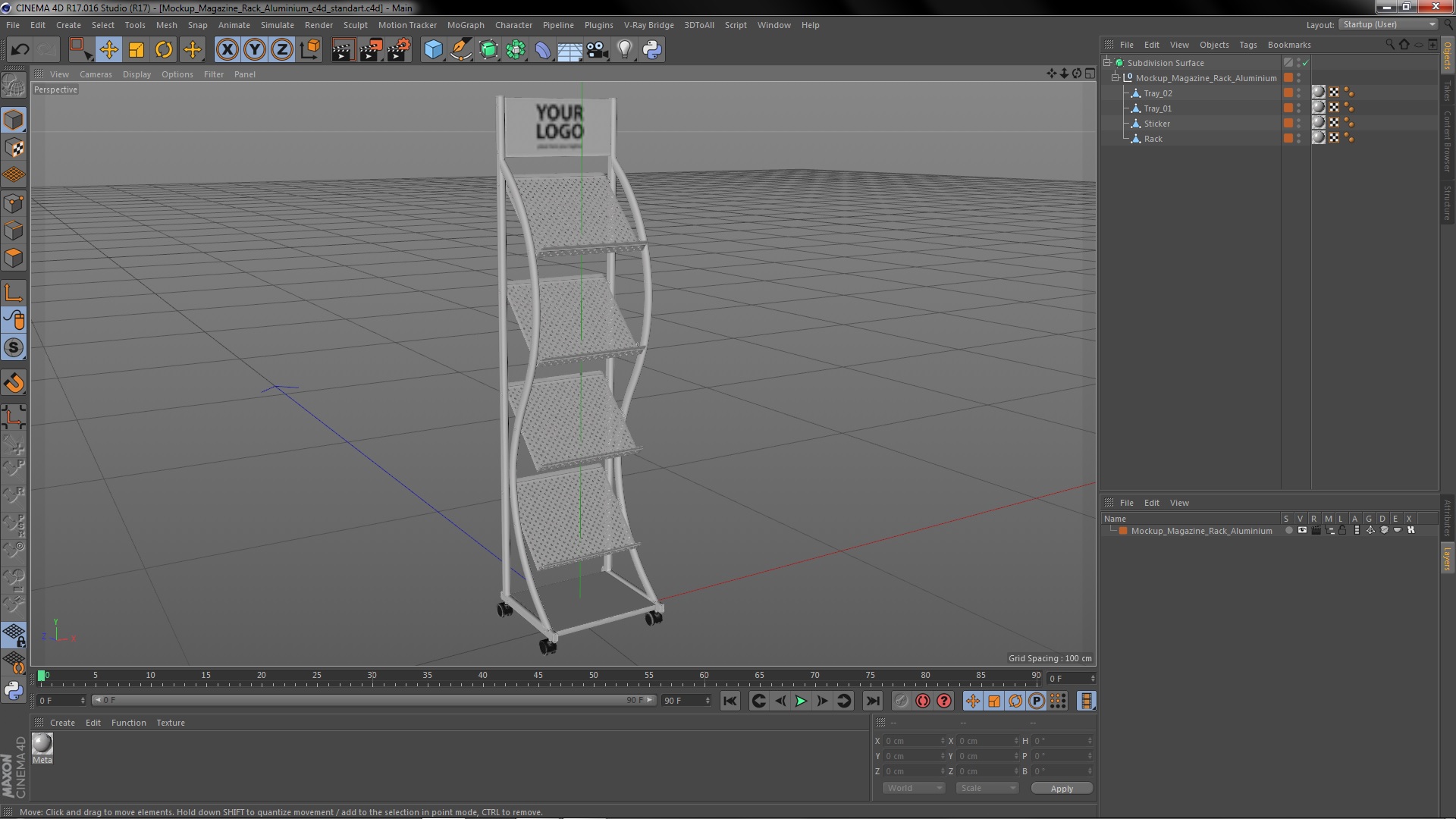1456x819 pixels.
Task: Toggle the Subdivision Surface enable checkmark
Action: pyautogui.click(x=1306, y=63)
